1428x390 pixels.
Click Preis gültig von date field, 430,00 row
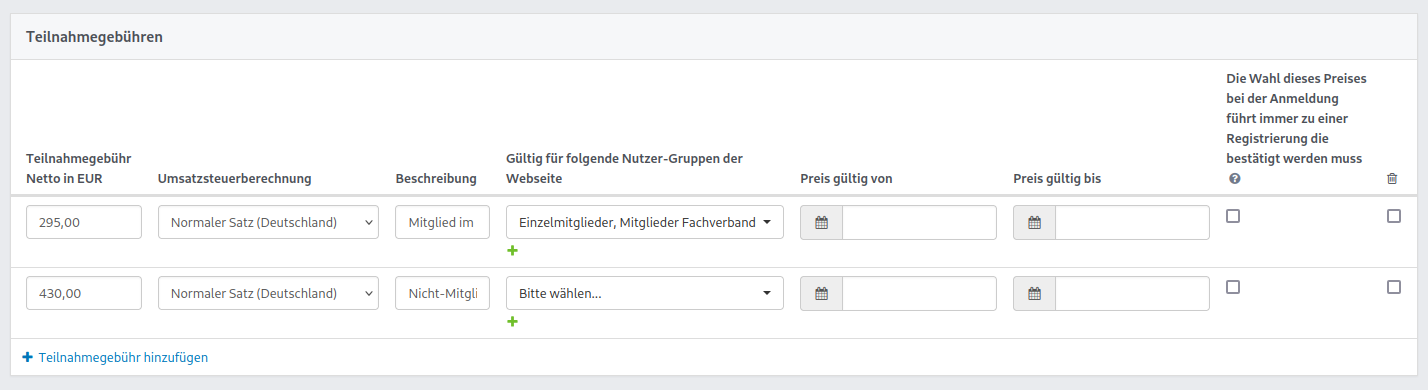point(920,293)
